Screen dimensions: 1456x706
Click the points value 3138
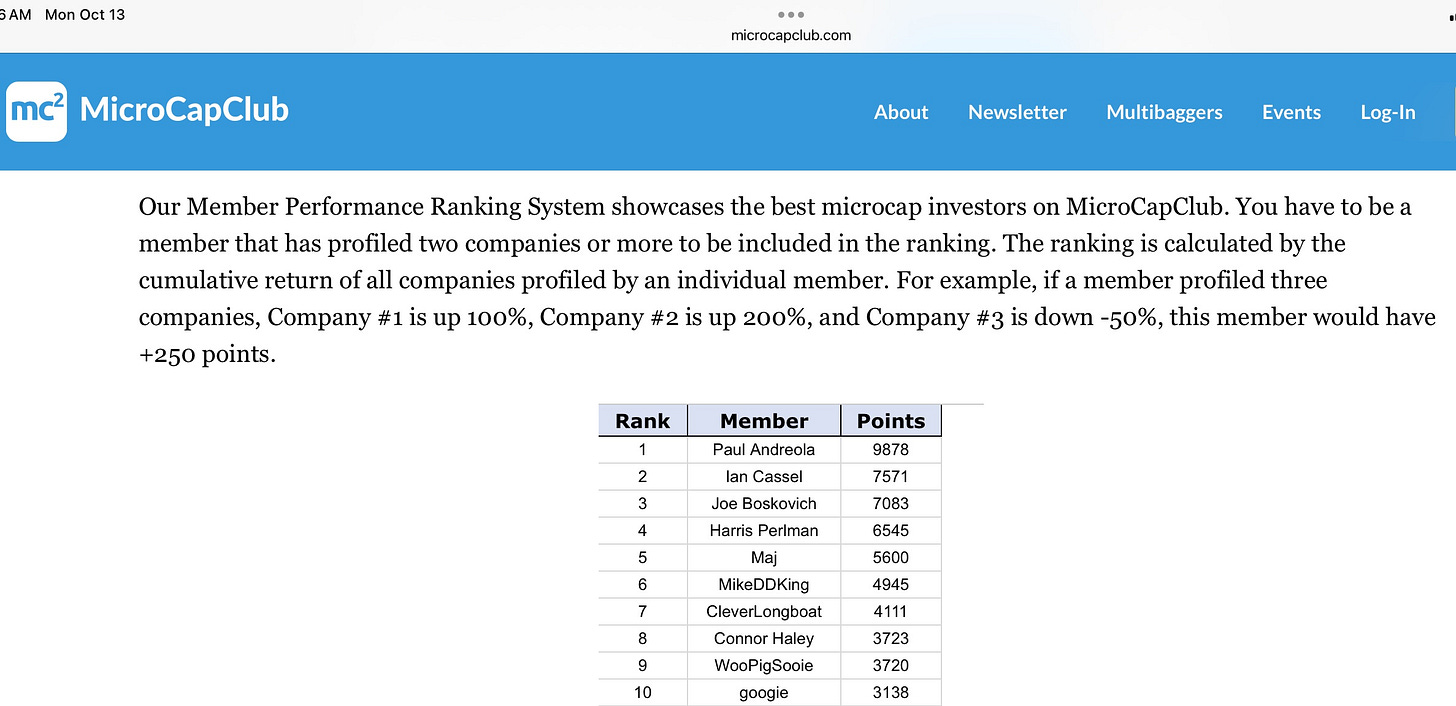click(x=891, y=692)
